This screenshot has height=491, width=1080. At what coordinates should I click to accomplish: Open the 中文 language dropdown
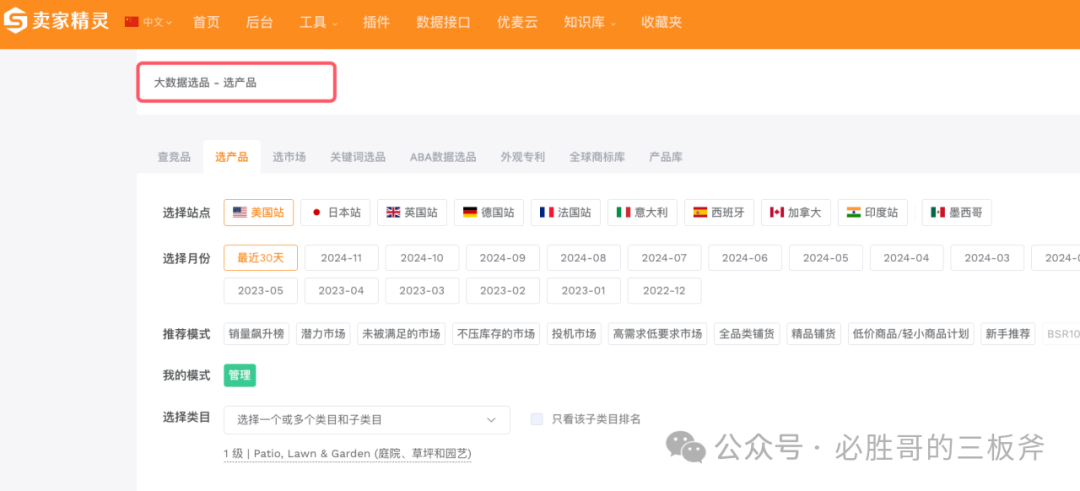click(x=158, y=22)
